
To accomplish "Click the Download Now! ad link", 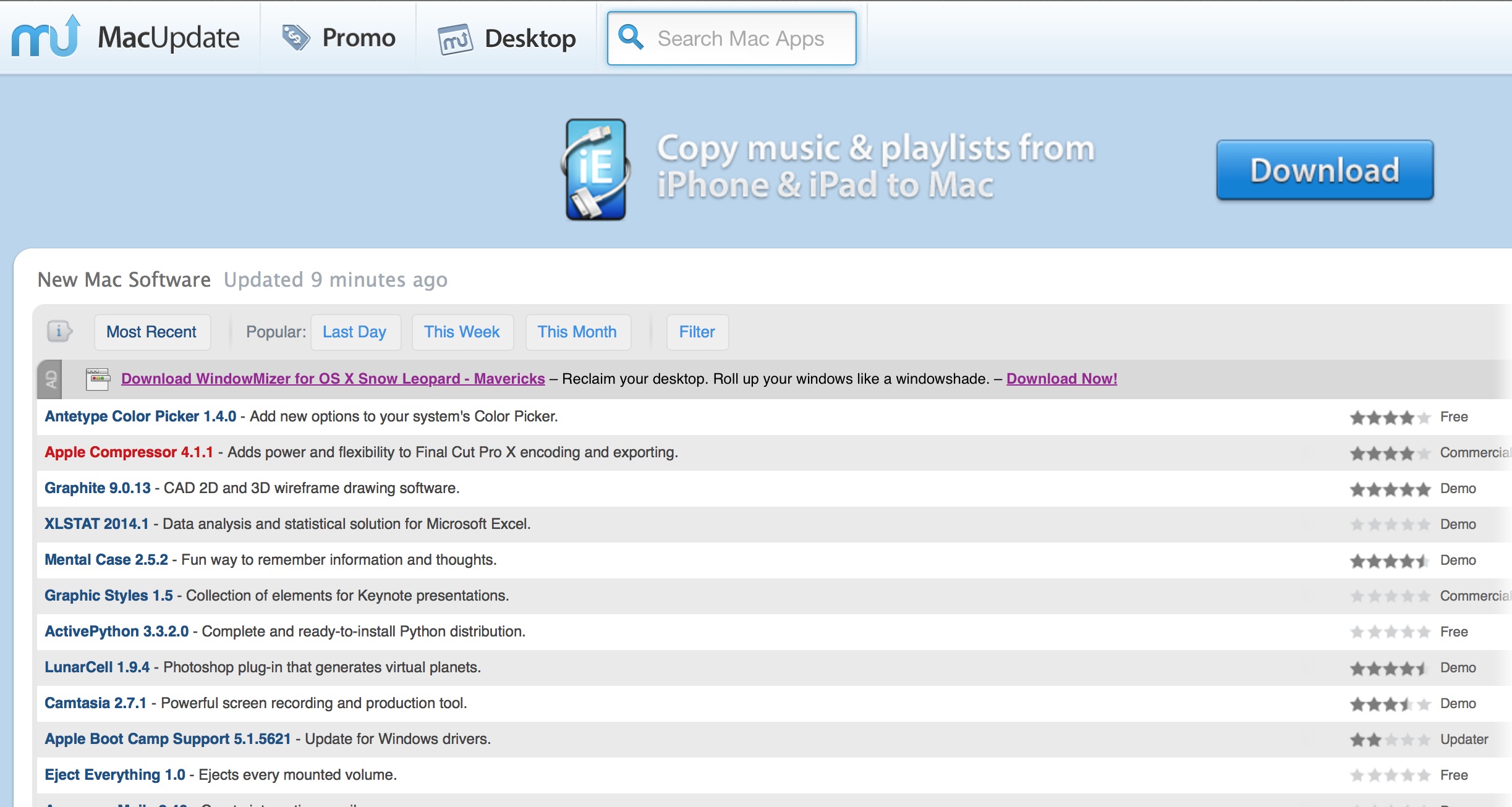I will click(1061, 379).
